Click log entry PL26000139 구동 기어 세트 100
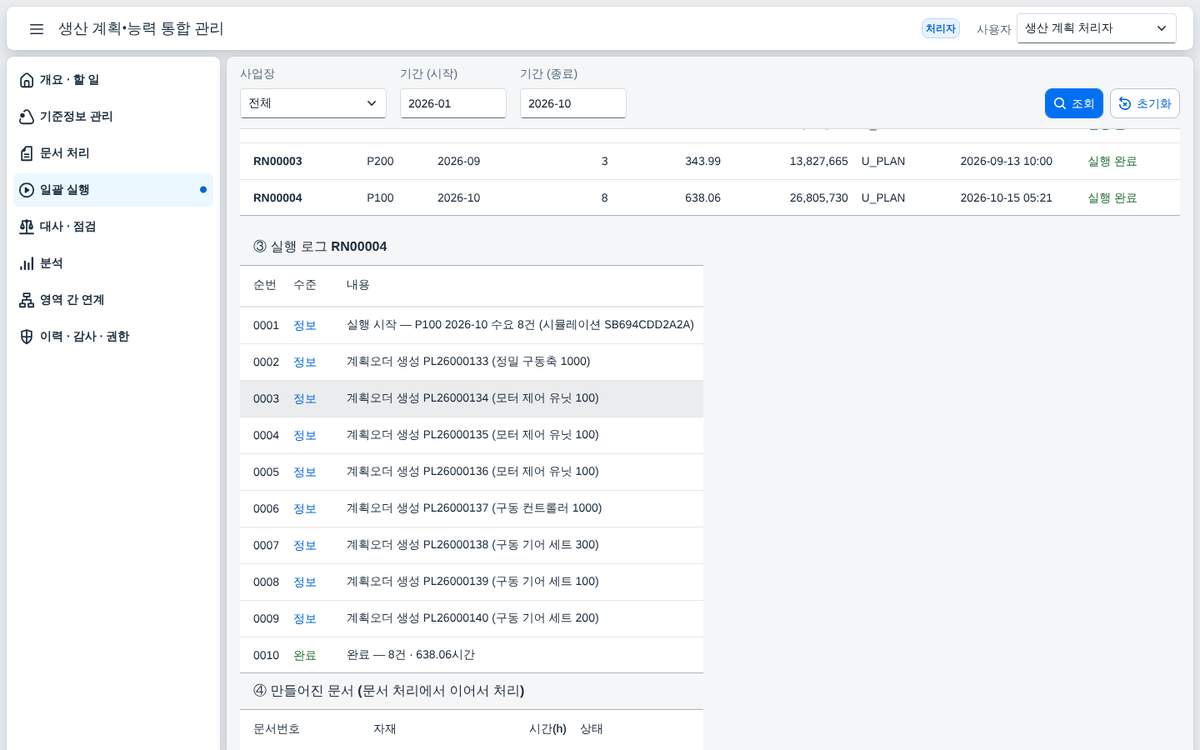Image resolution: width=1200 pixels, height=750 pixels. click(472, 581)
